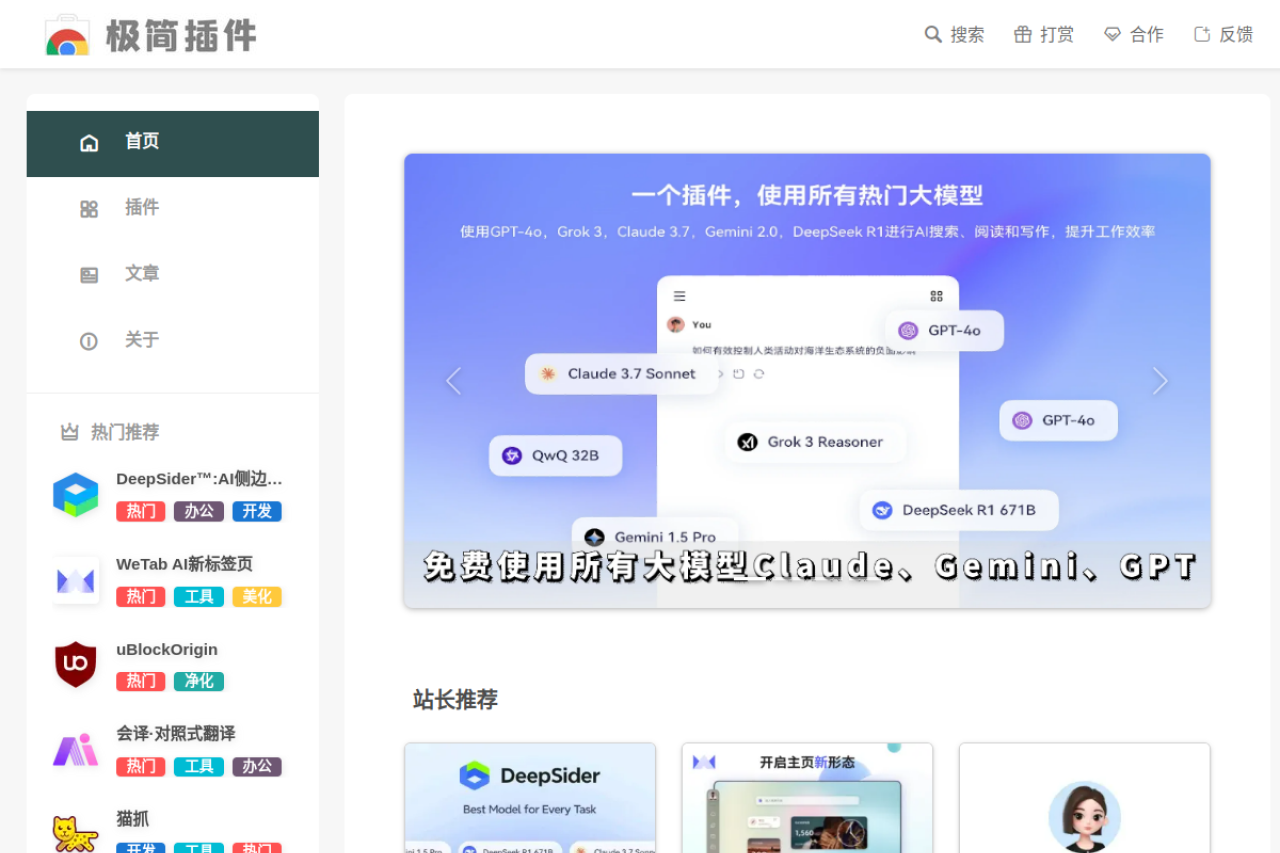The width and height of the screenshot is (1280, 853).
Task: Click 热门 tag under DeepSider
Action: 141,511
